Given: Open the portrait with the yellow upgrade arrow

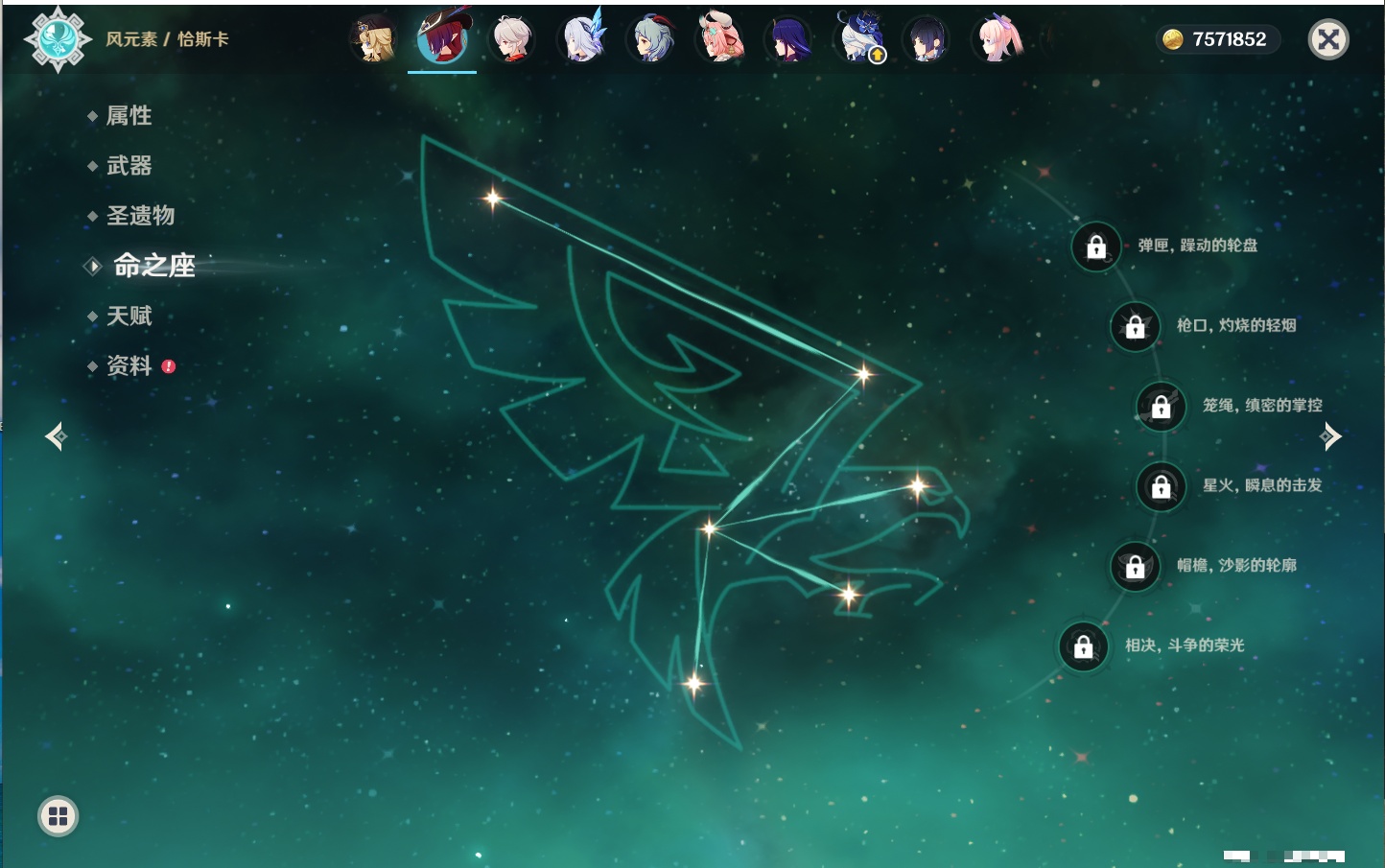Looking at the screenshot, I should [858, 39].
